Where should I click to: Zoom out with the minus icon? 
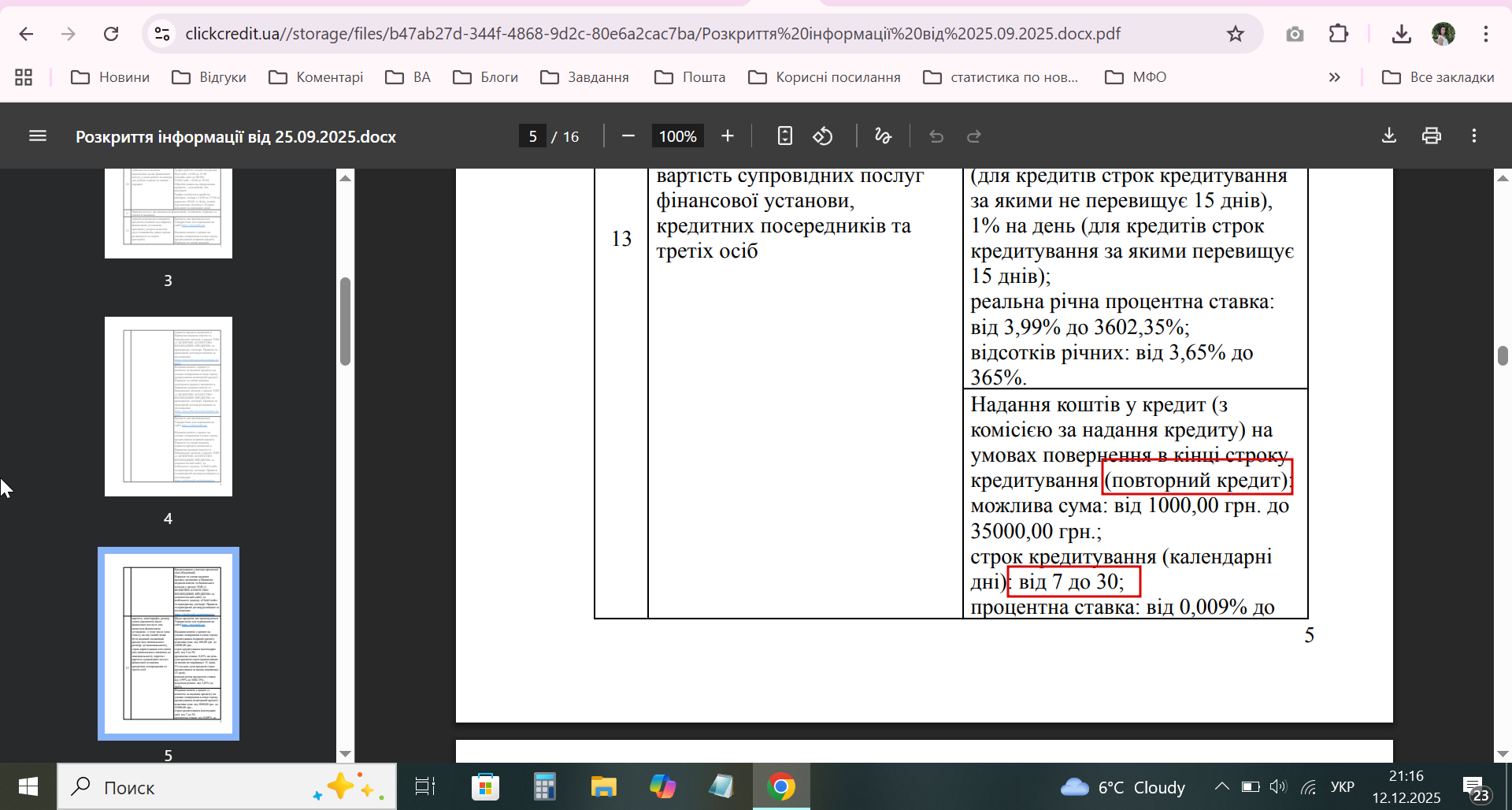628,136
